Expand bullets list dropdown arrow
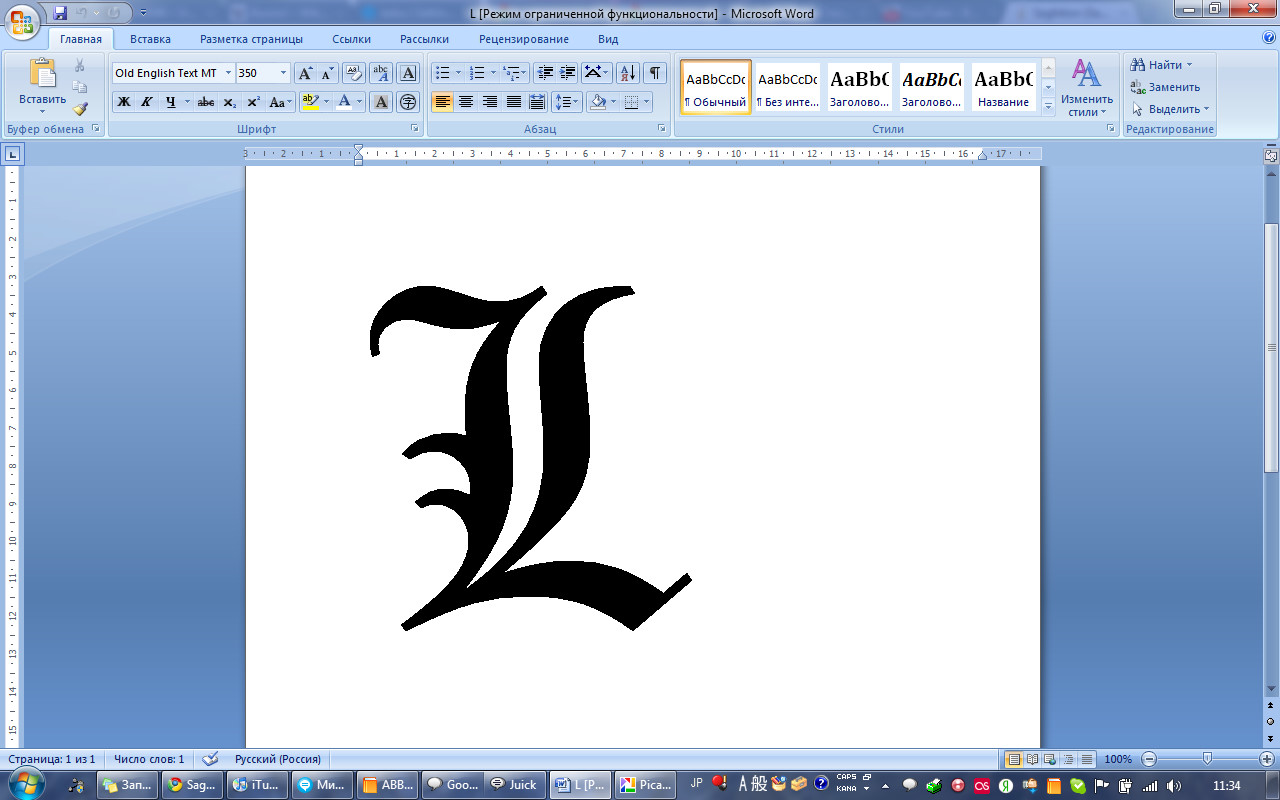Screen dimensions: 1280x800 tap(458, 73)
